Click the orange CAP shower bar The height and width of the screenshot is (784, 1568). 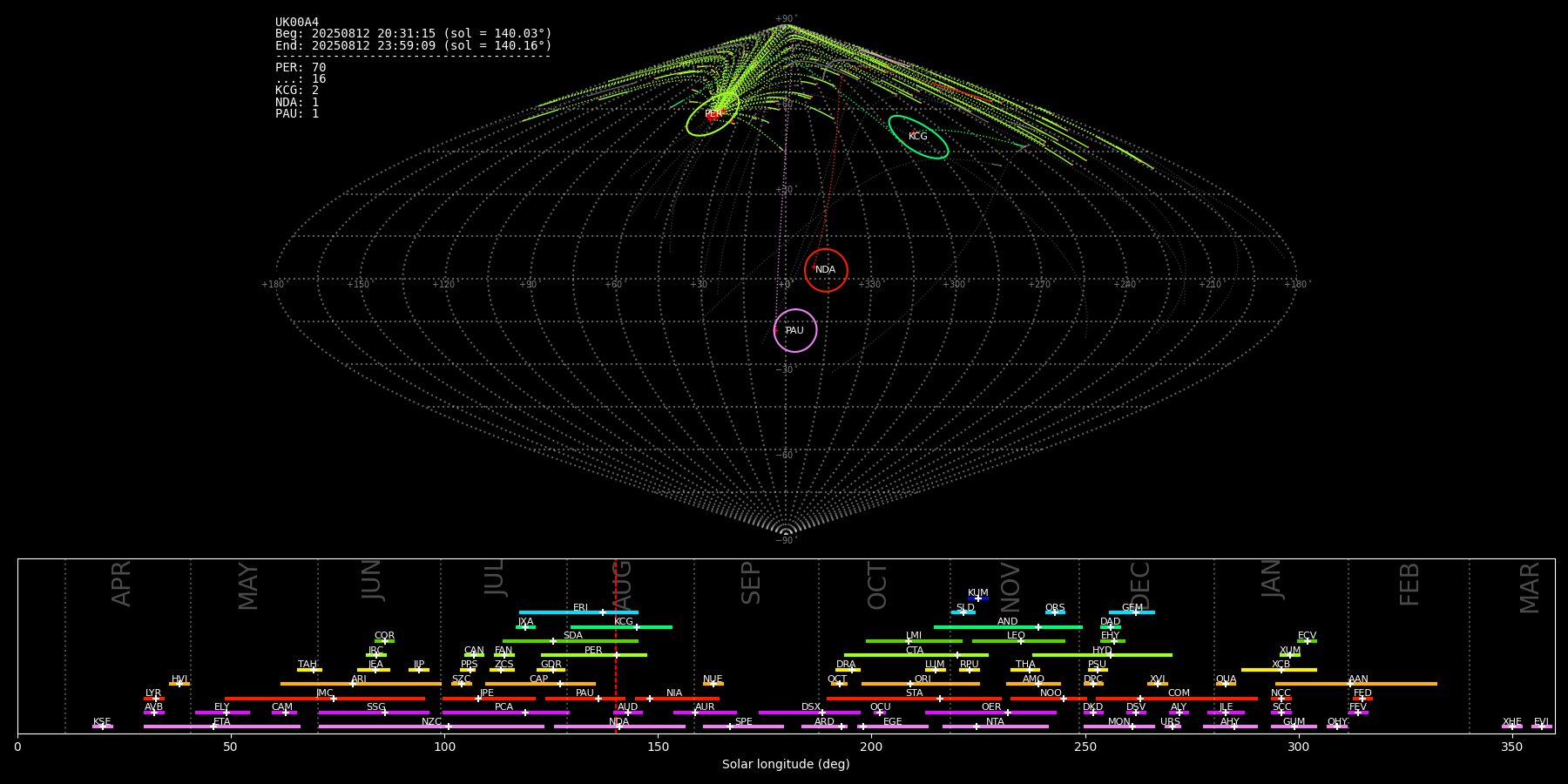click(540, 684)
